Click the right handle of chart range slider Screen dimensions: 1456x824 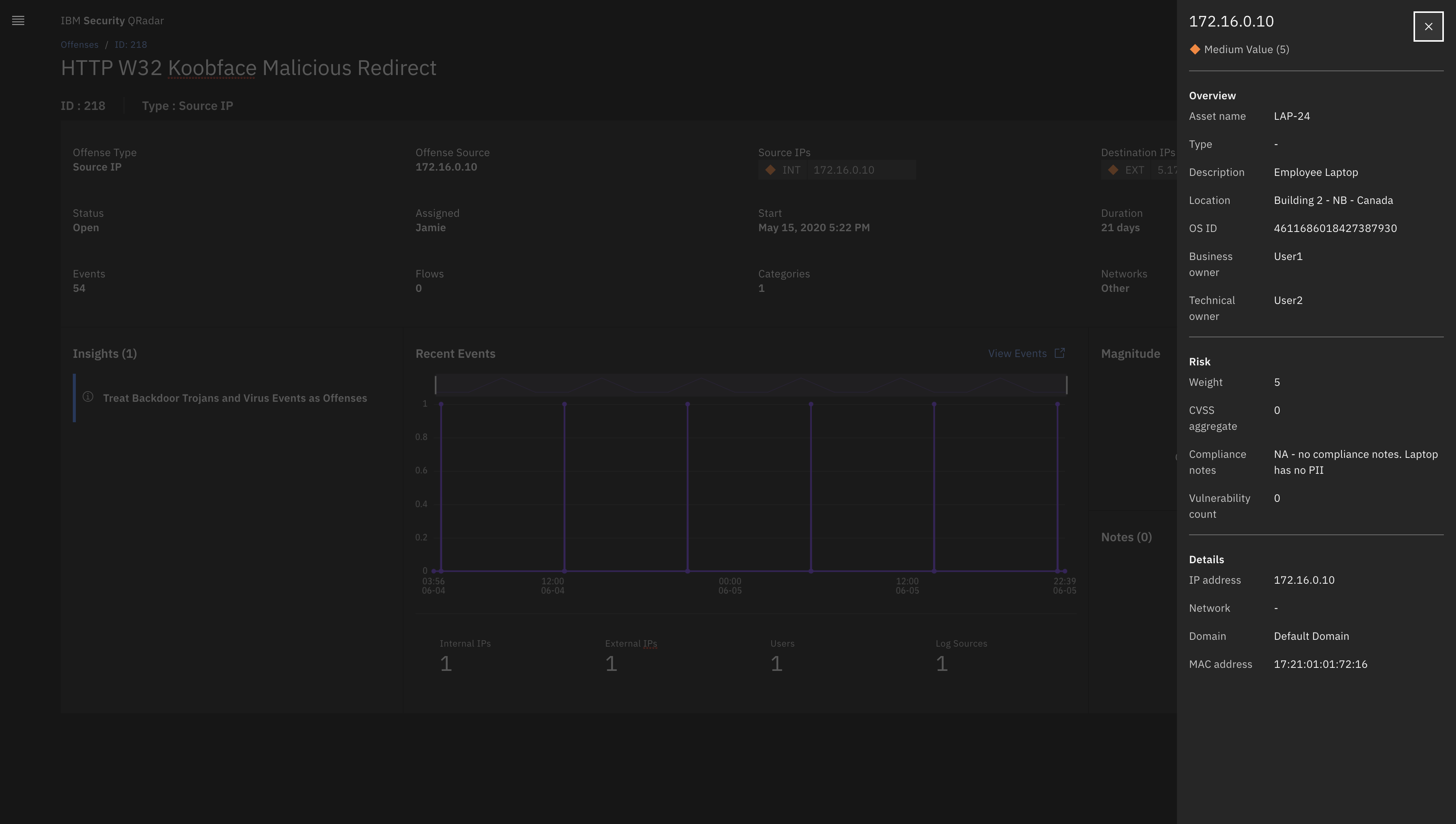coord(1067,385)
